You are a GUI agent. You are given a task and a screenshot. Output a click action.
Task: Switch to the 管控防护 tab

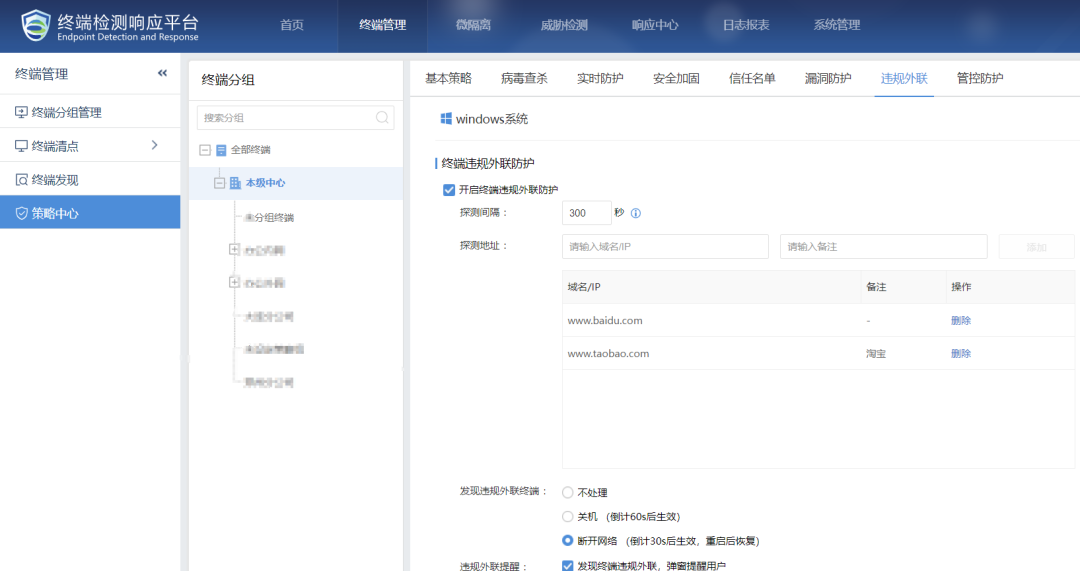point(980,79)
